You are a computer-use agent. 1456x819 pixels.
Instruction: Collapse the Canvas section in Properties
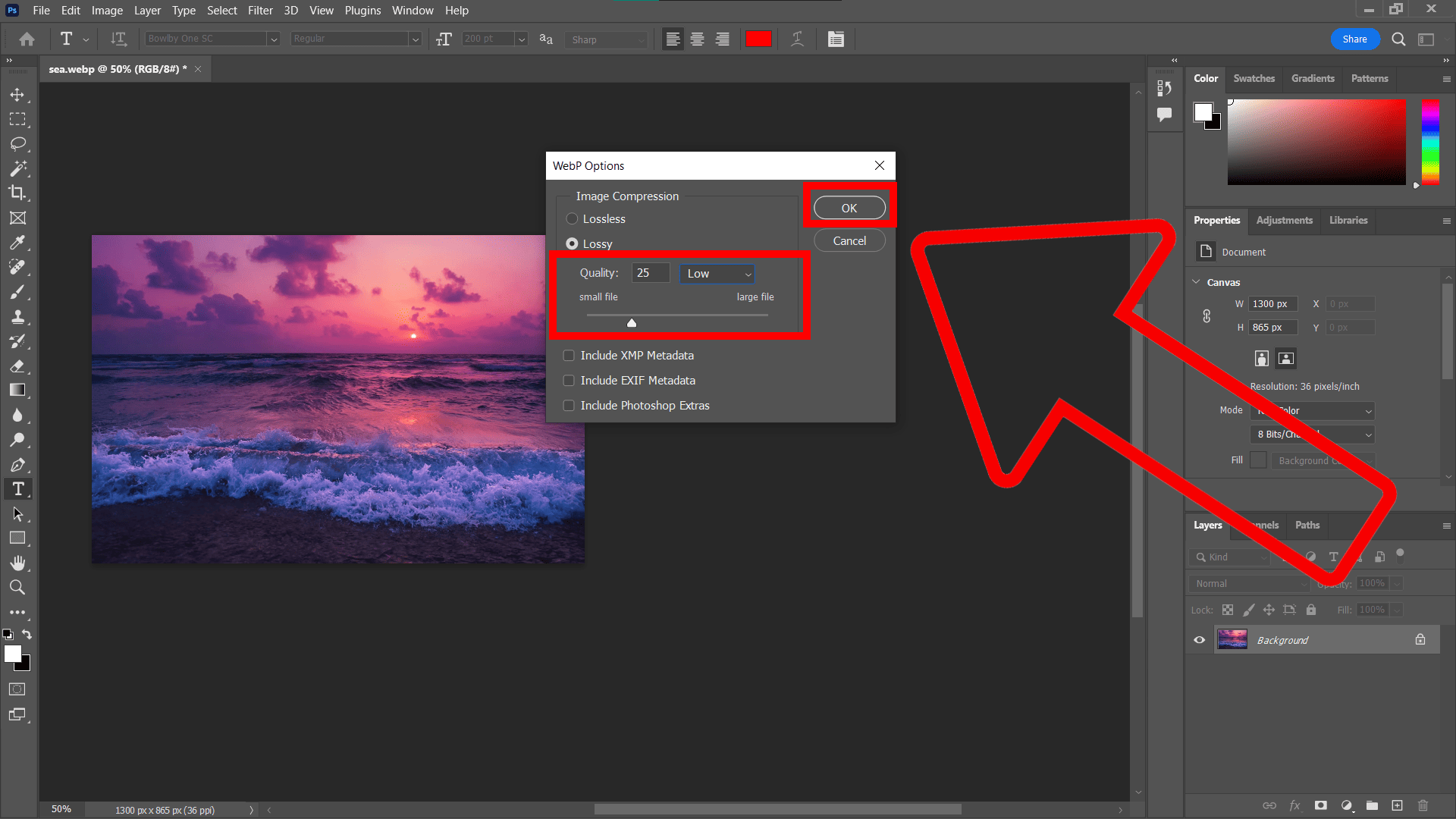click(1196, 281)
